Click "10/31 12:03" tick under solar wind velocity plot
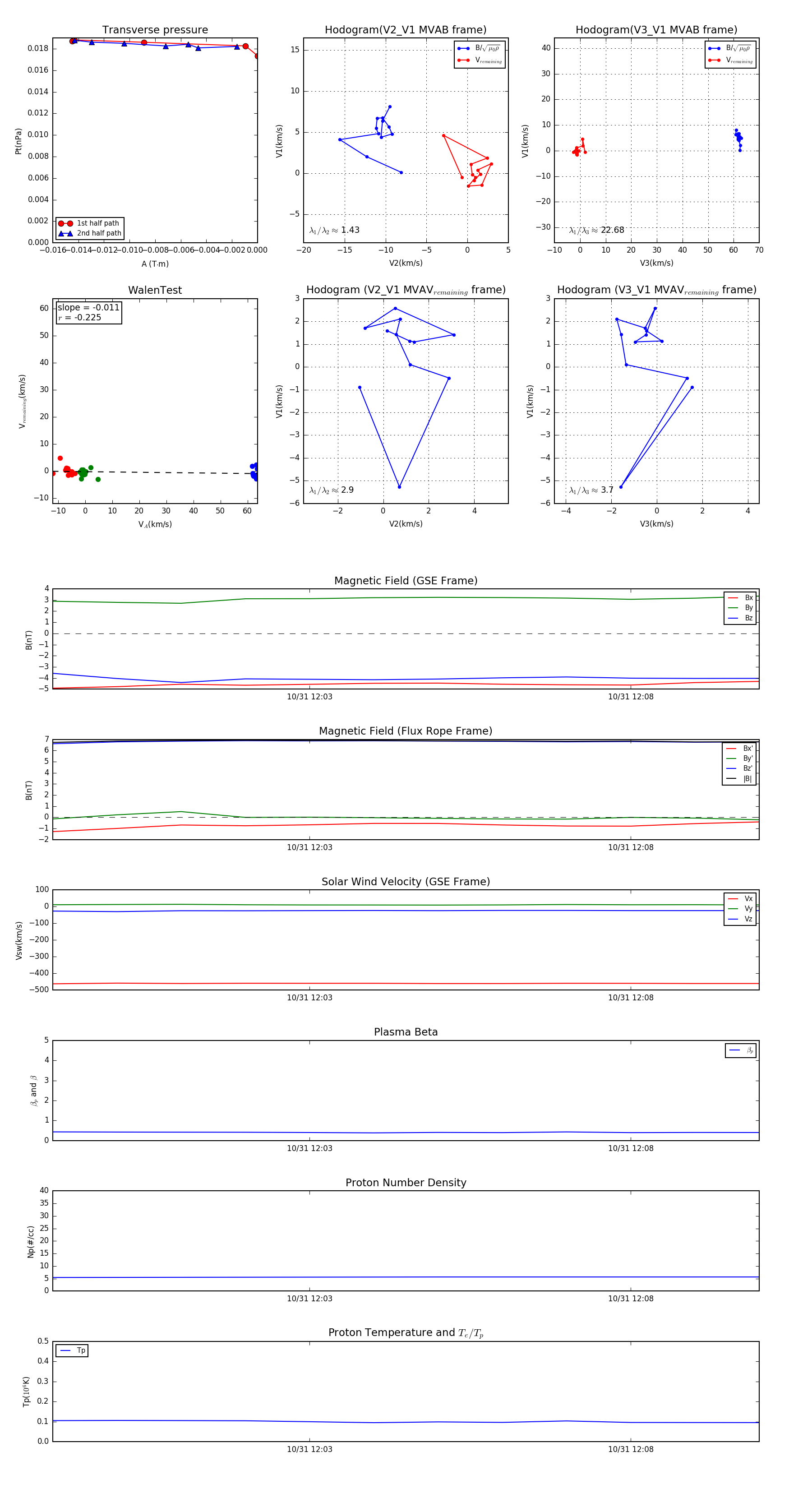This screenshot has width=812, height=1489. [x=310, y=998]
